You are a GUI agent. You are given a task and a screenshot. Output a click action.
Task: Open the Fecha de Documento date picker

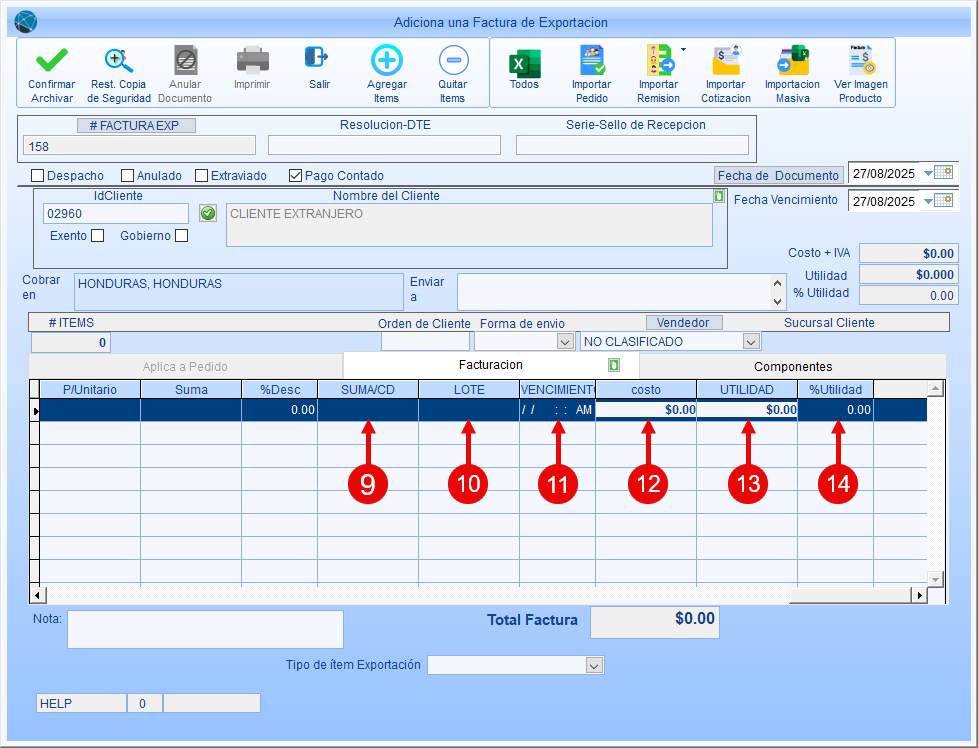[943, 172]
